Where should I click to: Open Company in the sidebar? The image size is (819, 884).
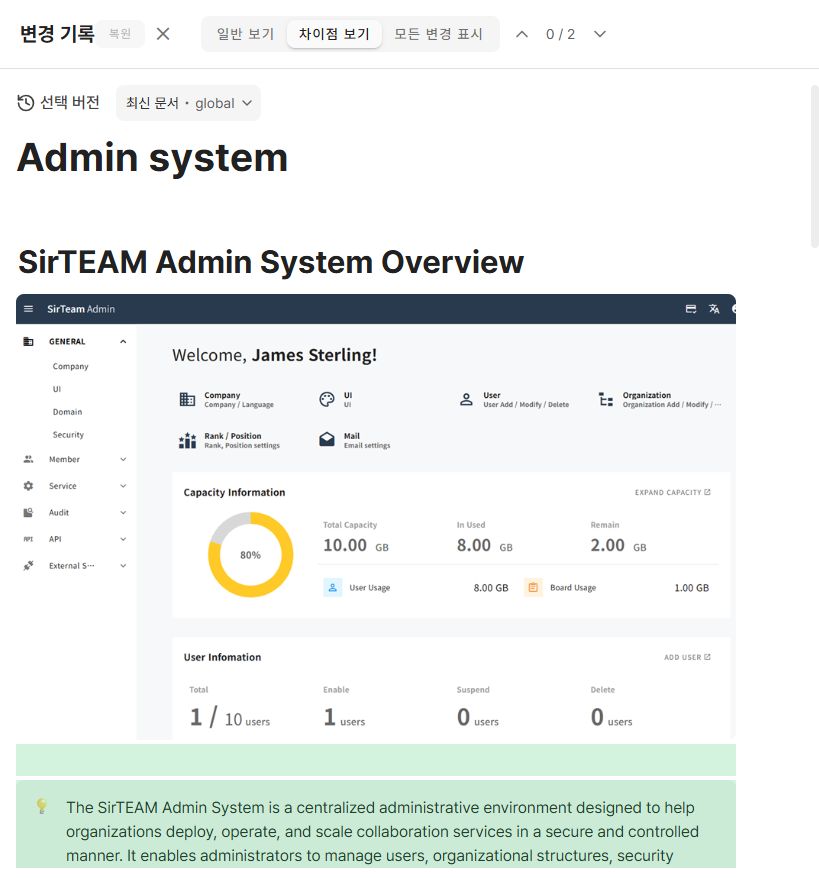coord(70,366)
